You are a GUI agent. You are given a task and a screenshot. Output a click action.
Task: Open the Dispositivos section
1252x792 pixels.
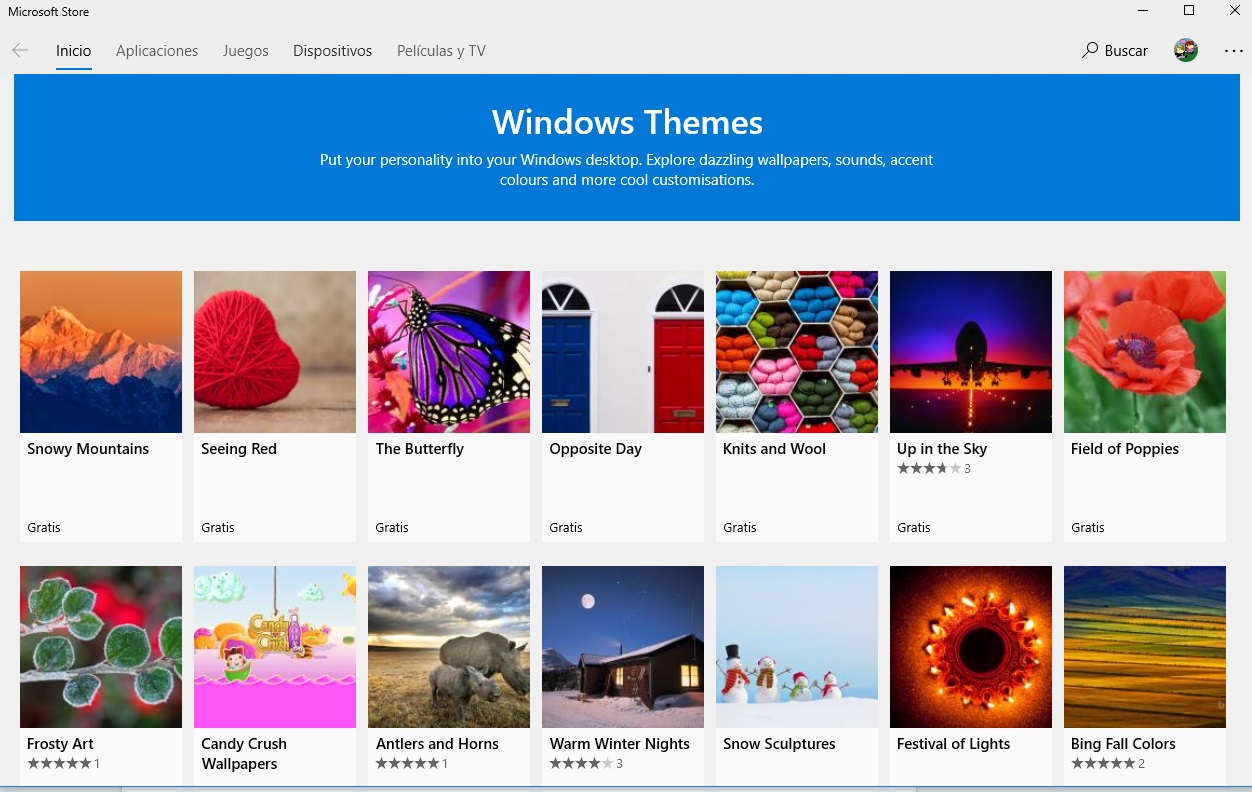332,50
